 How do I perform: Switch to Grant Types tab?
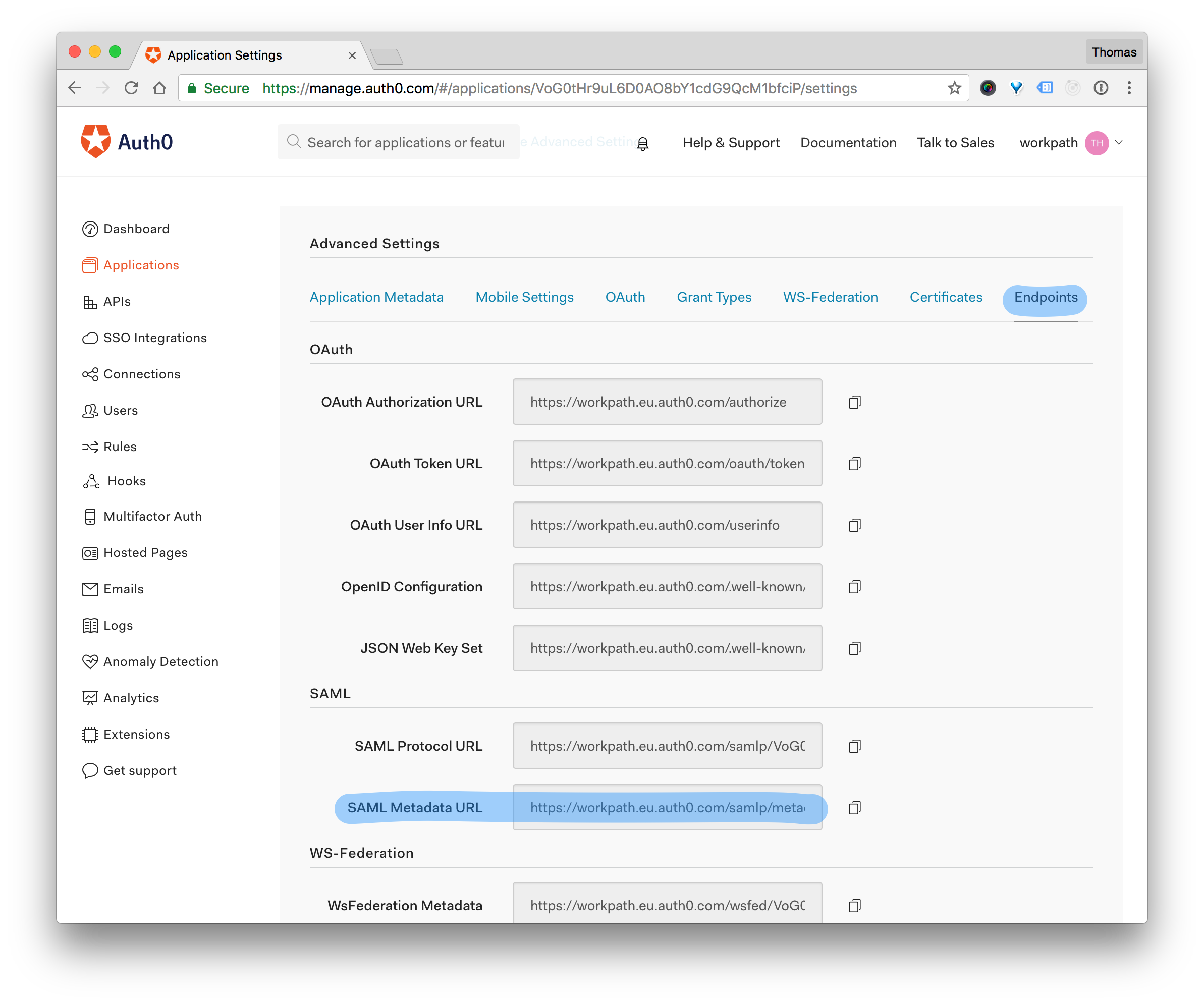point(714,297)
